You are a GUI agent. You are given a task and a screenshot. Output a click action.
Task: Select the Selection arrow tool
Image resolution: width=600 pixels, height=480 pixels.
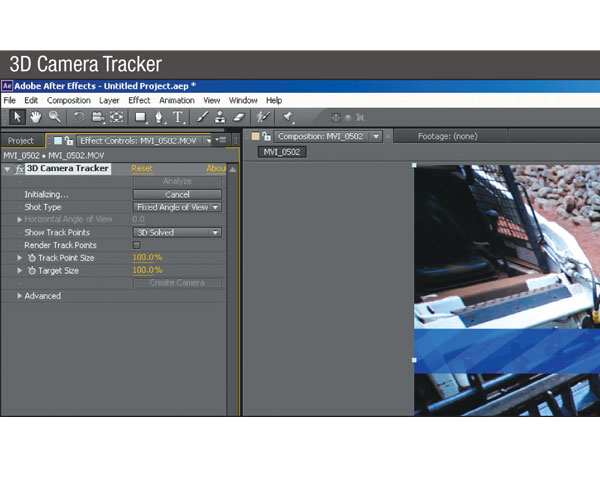tap(17, 117)
